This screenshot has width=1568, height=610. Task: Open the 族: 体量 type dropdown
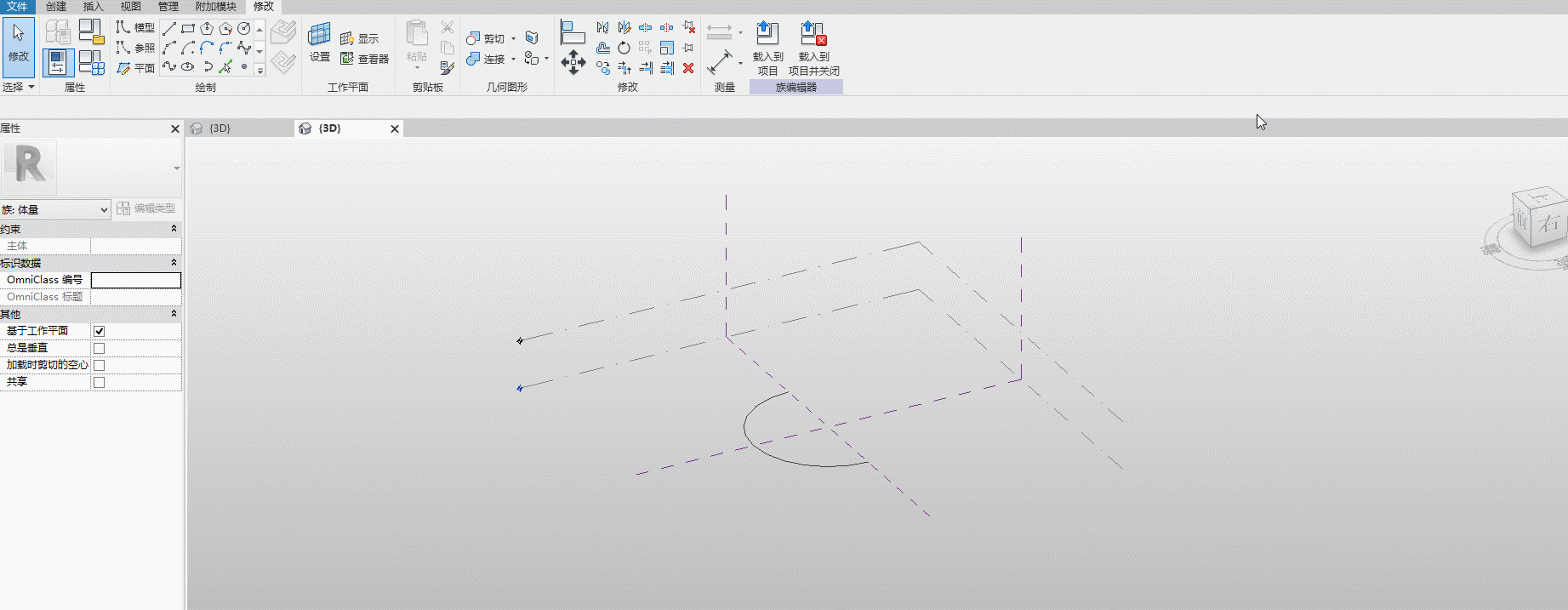(x=55, y=209)
